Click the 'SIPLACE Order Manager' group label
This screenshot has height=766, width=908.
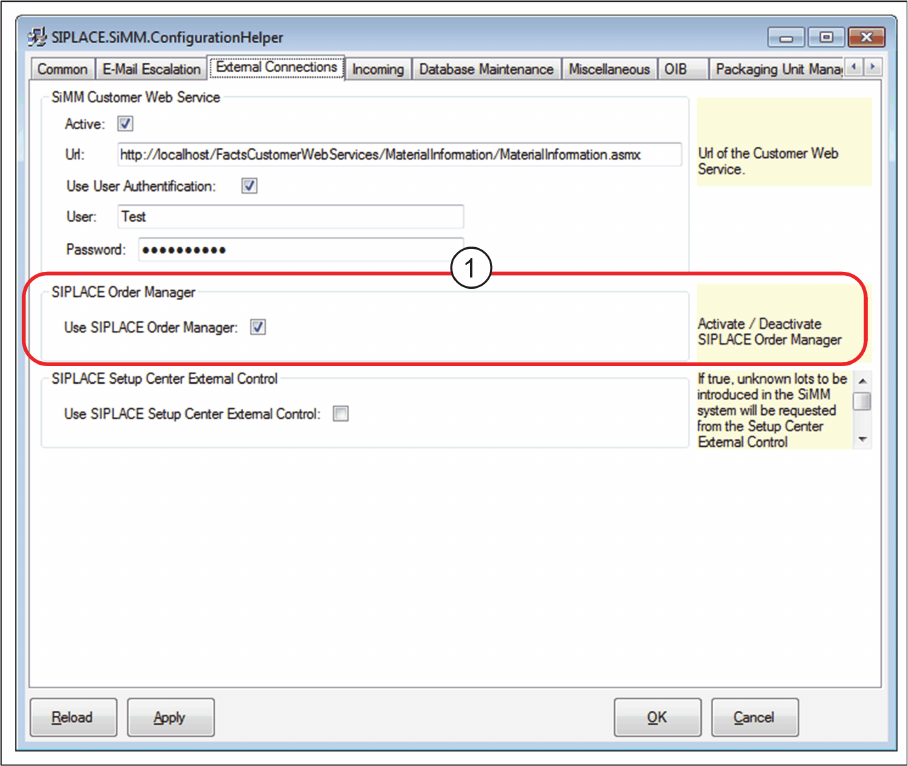[123, 292]
